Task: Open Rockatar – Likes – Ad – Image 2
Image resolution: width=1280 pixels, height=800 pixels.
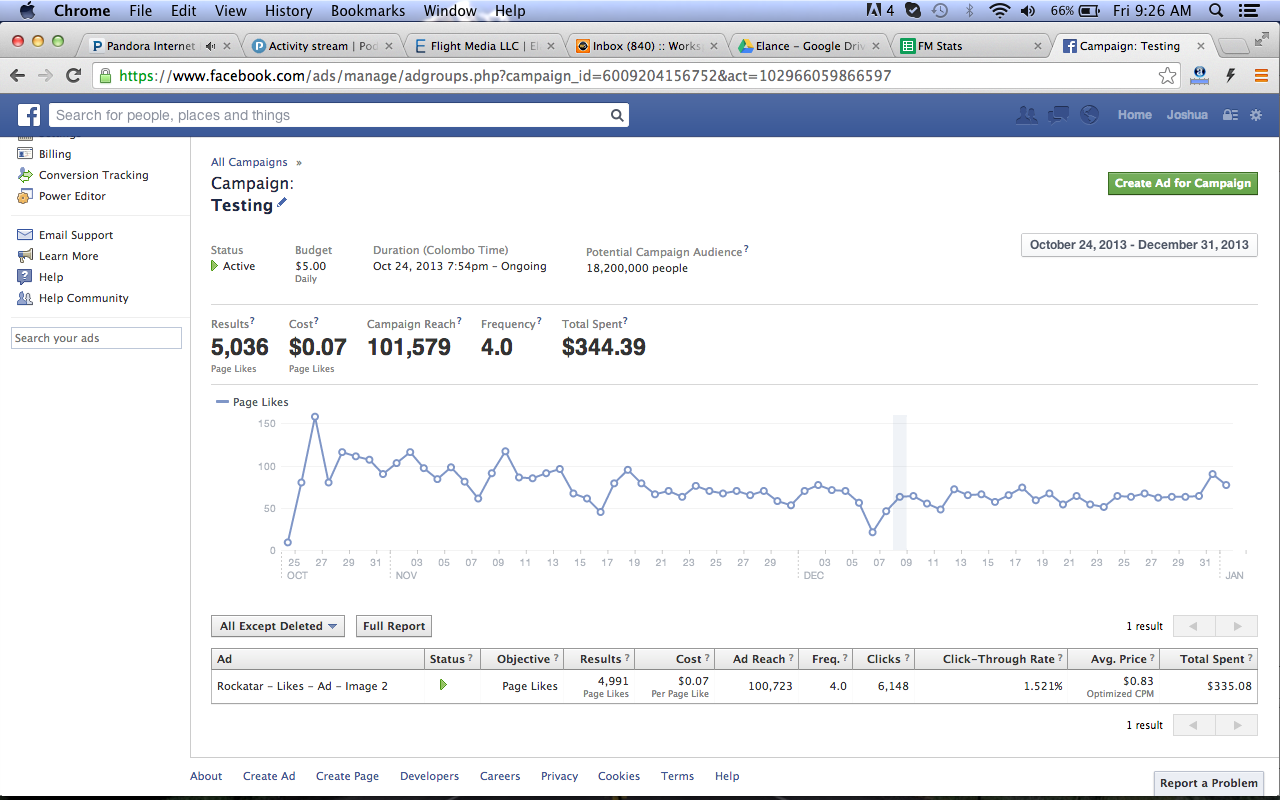Action: click(302, 686)
